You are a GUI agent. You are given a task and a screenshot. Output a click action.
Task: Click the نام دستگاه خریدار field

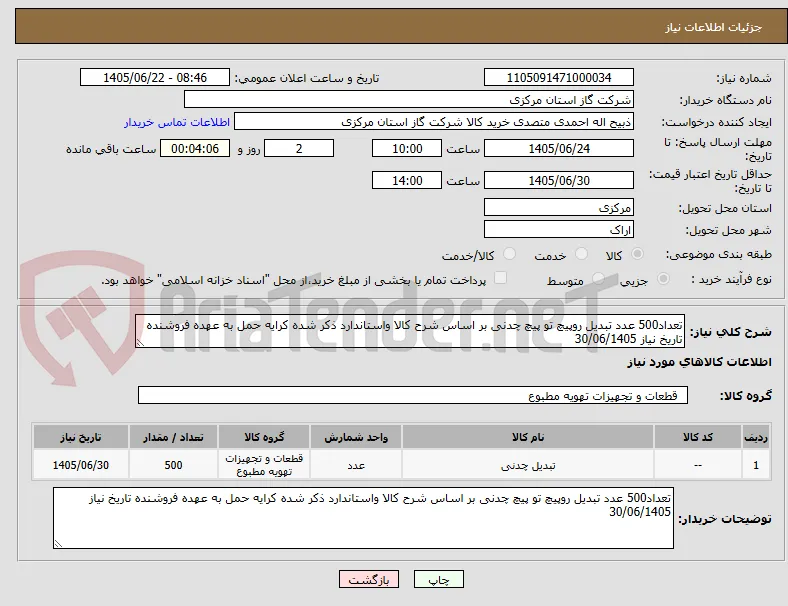point(409,99)
